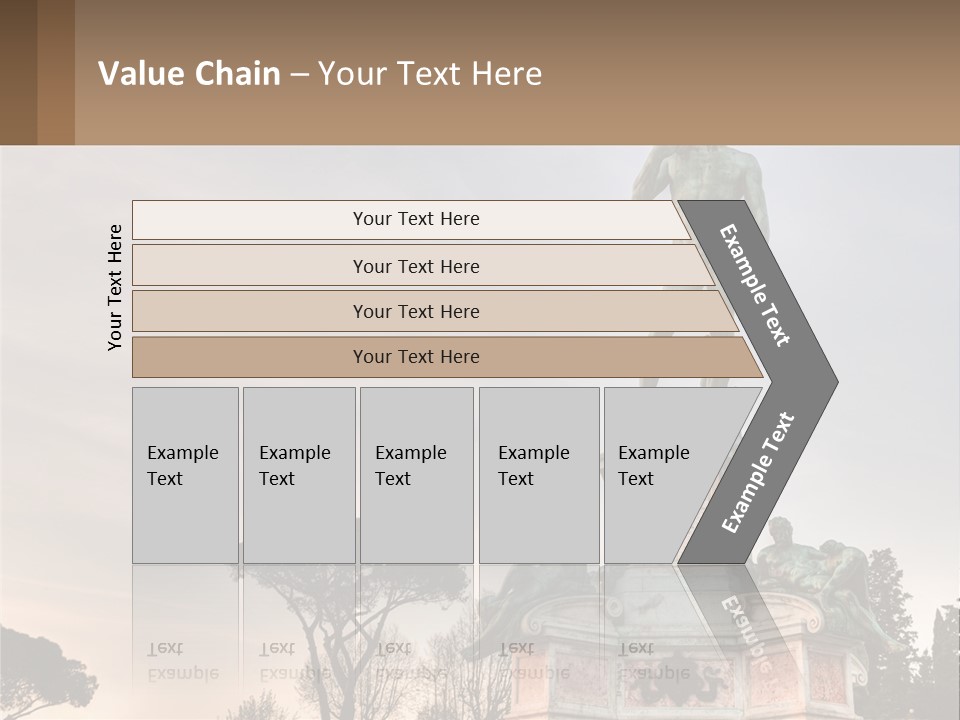Image resolution: width=960 pixels, height=720 pixels.
Task: Click the statue torso in the background
Action: click(x=712, y=180)
